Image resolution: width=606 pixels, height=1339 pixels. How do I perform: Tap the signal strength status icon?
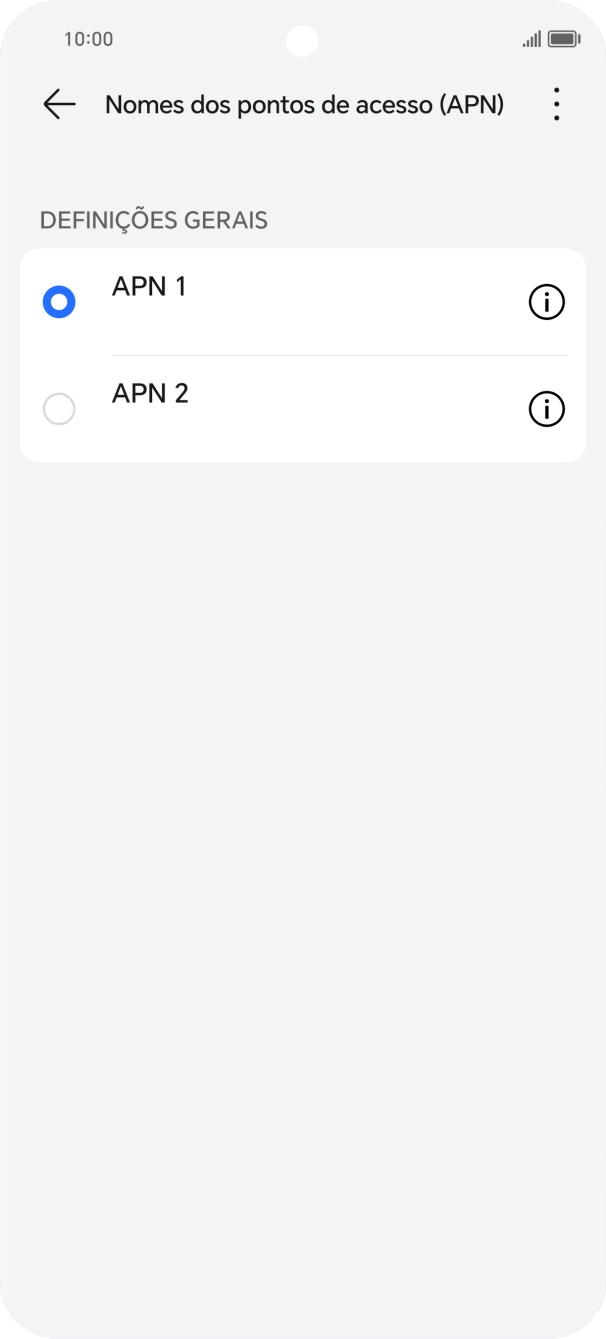tap(531, 39)
